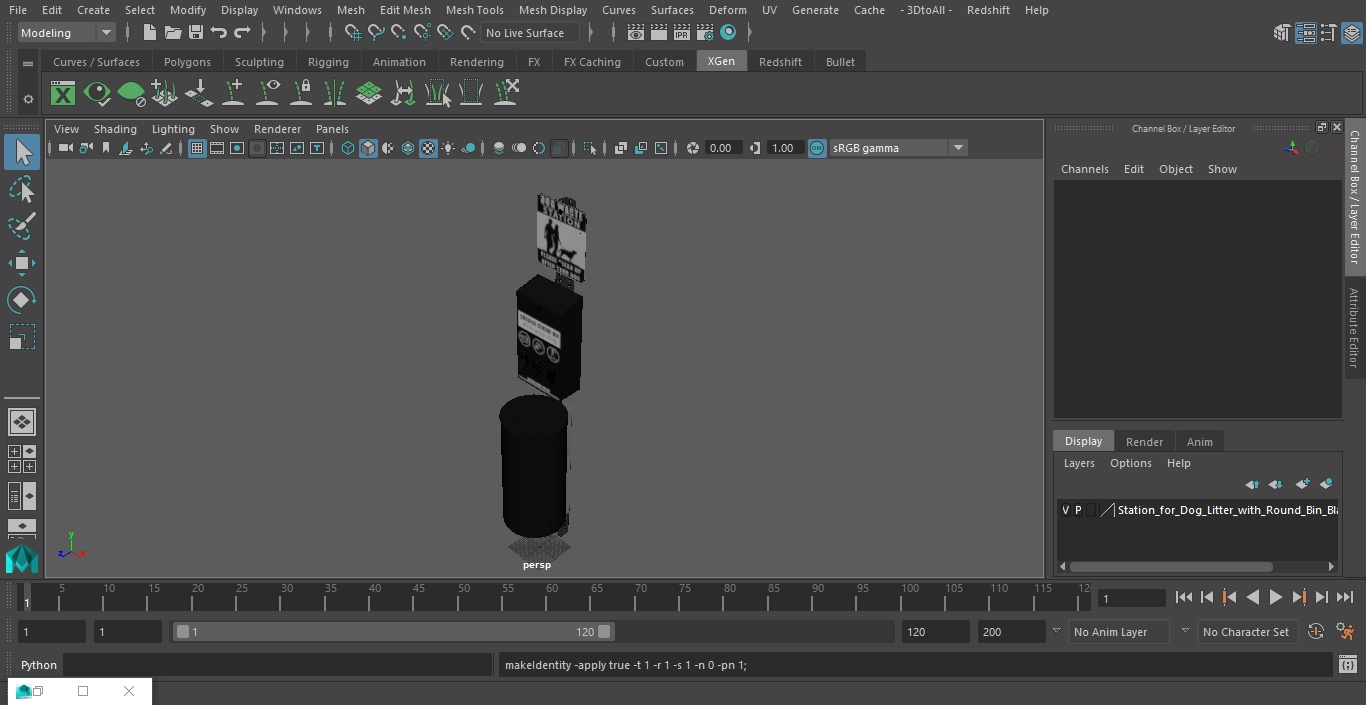Viewport: 1366px width, 705px height.
Task: Redo action arrow
Action: click(242, 33)
